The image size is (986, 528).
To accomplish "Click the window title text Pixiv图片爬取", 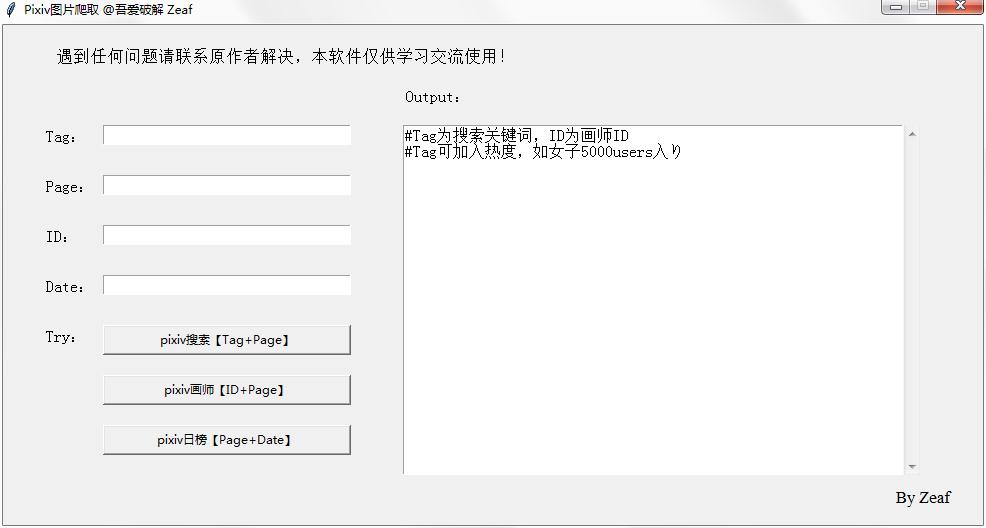I will [x=62, y=9].
